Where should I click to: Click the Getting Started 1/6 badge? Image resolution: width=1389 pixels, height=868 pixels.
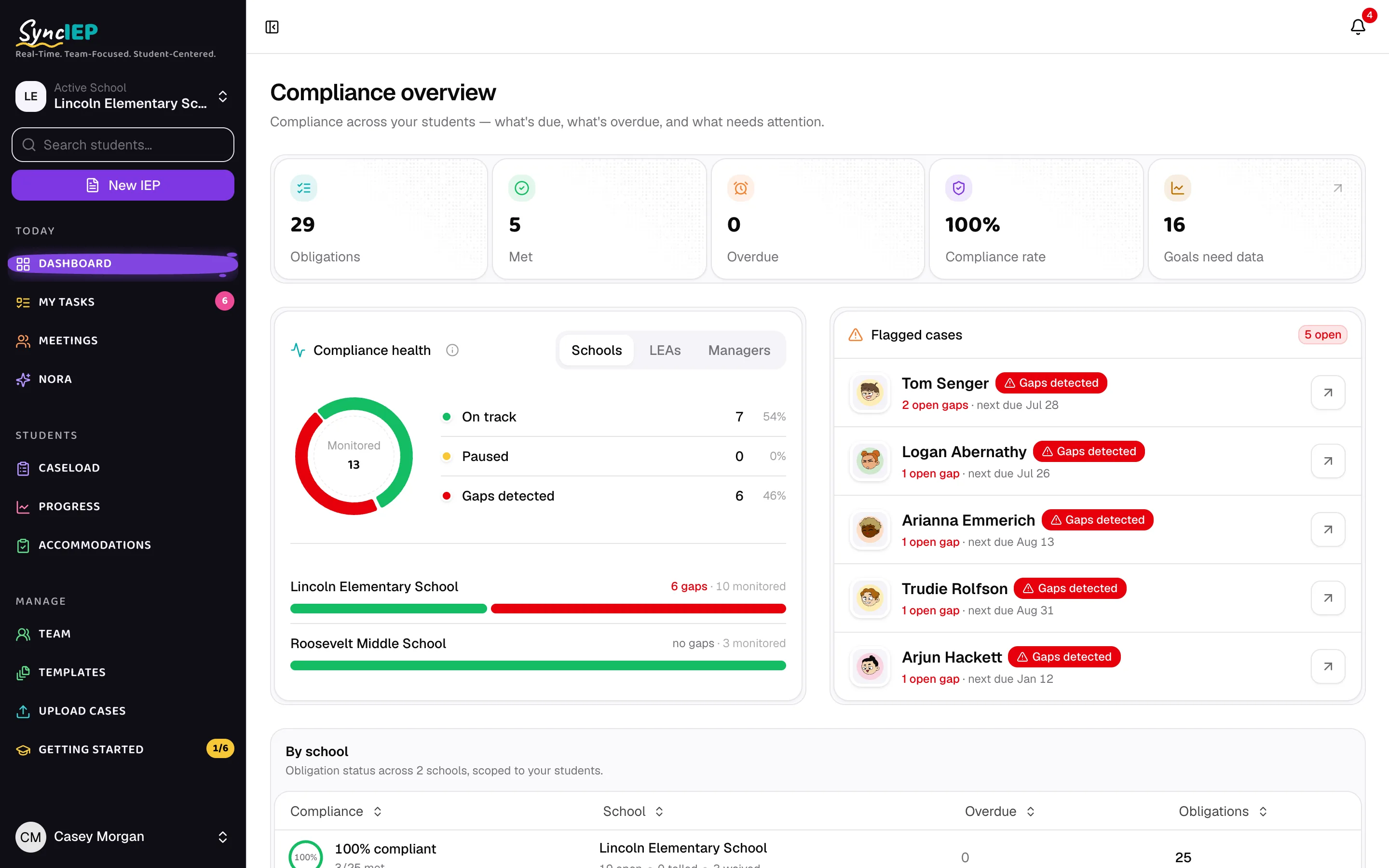pos(220,748)
